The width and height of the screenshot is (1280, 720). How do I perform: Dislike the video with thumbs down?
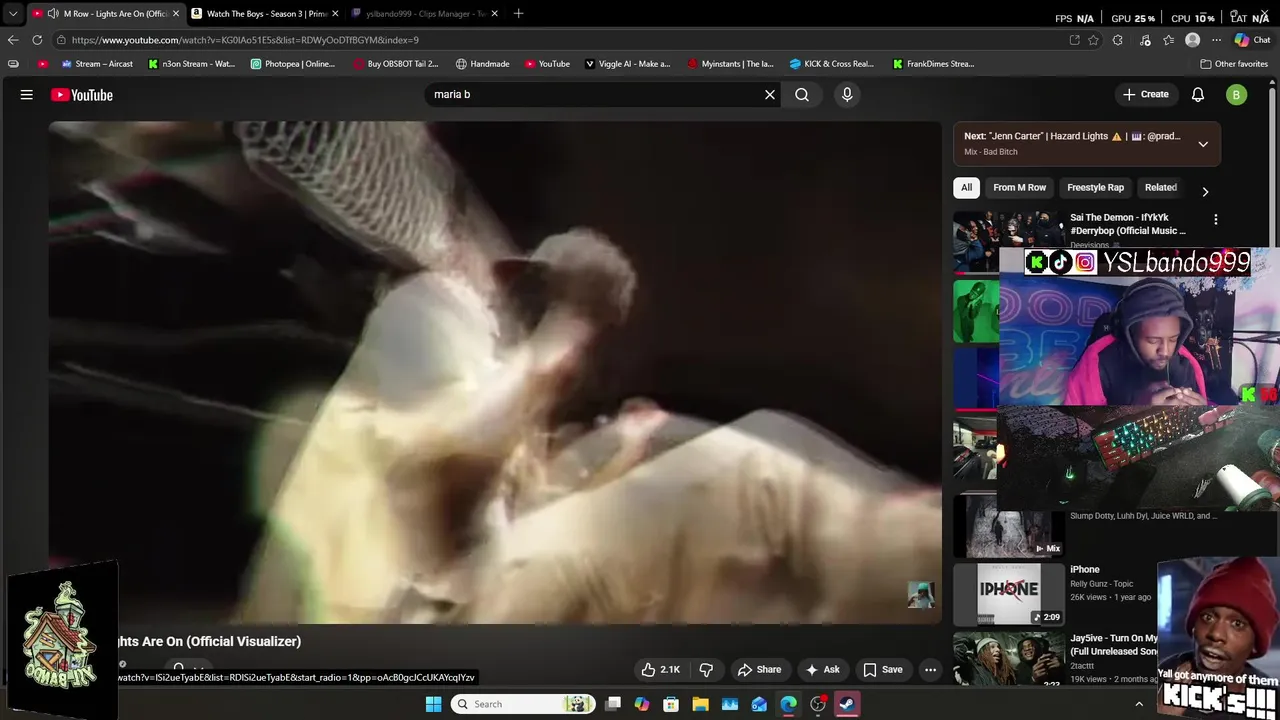[706, 670]
